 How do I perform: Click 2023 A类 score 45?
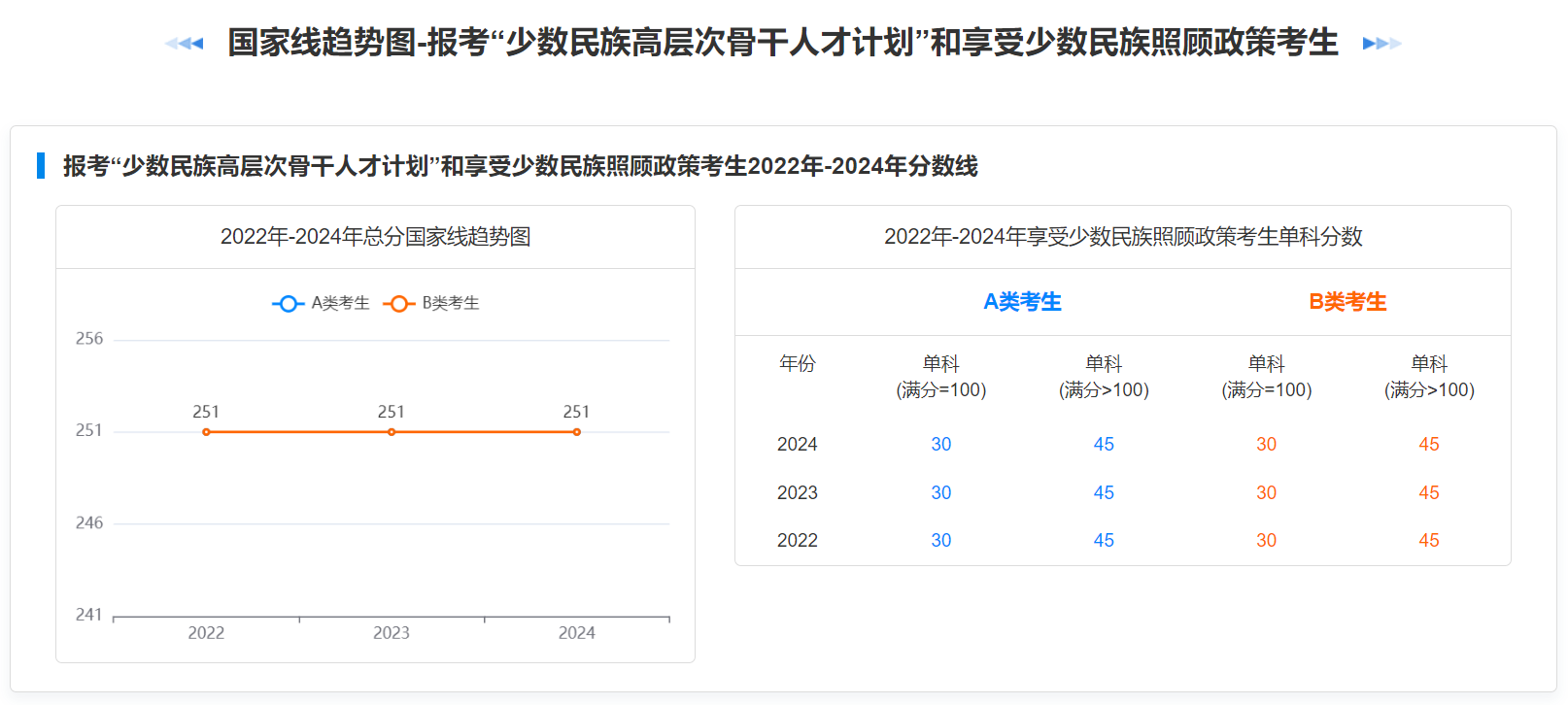click(x=1104, y=492)
